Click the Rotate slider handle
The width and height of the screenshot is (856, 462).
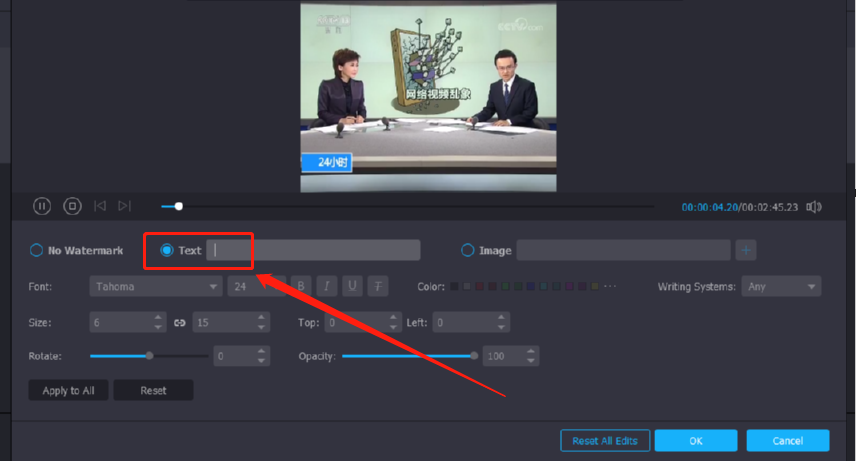click(x=149, y=356)
